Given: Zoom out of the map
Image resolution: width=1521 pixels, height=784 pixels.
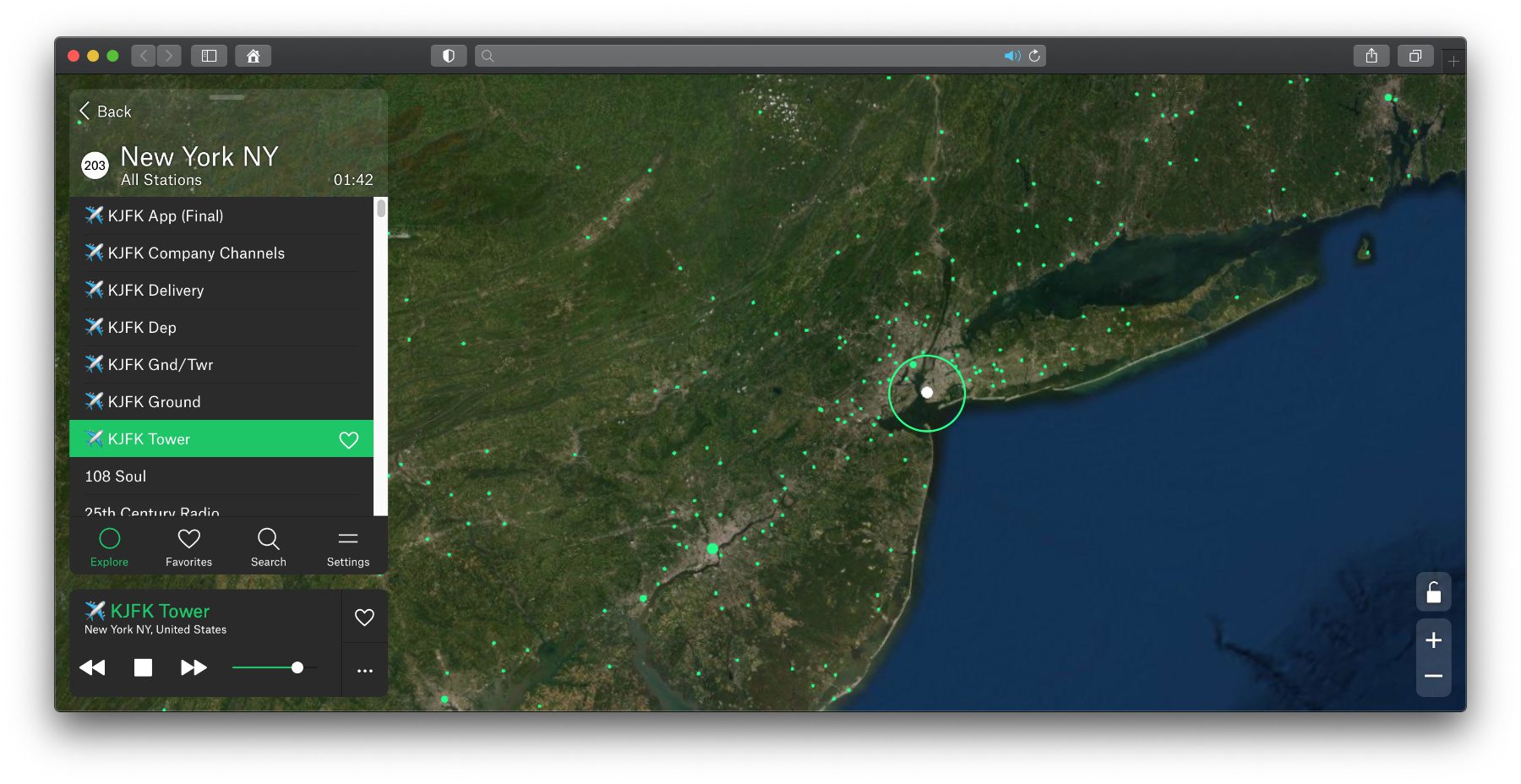Looking at the screenshot, I should tap(1433, 677).
